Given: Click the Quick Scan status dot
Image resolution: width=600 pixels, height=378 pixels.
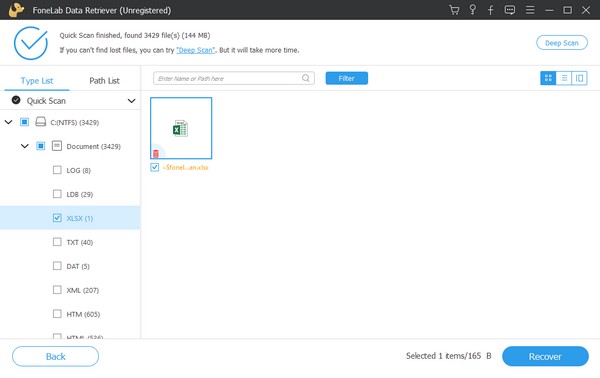Looking at the screenshot, I should tap(16, 100).
